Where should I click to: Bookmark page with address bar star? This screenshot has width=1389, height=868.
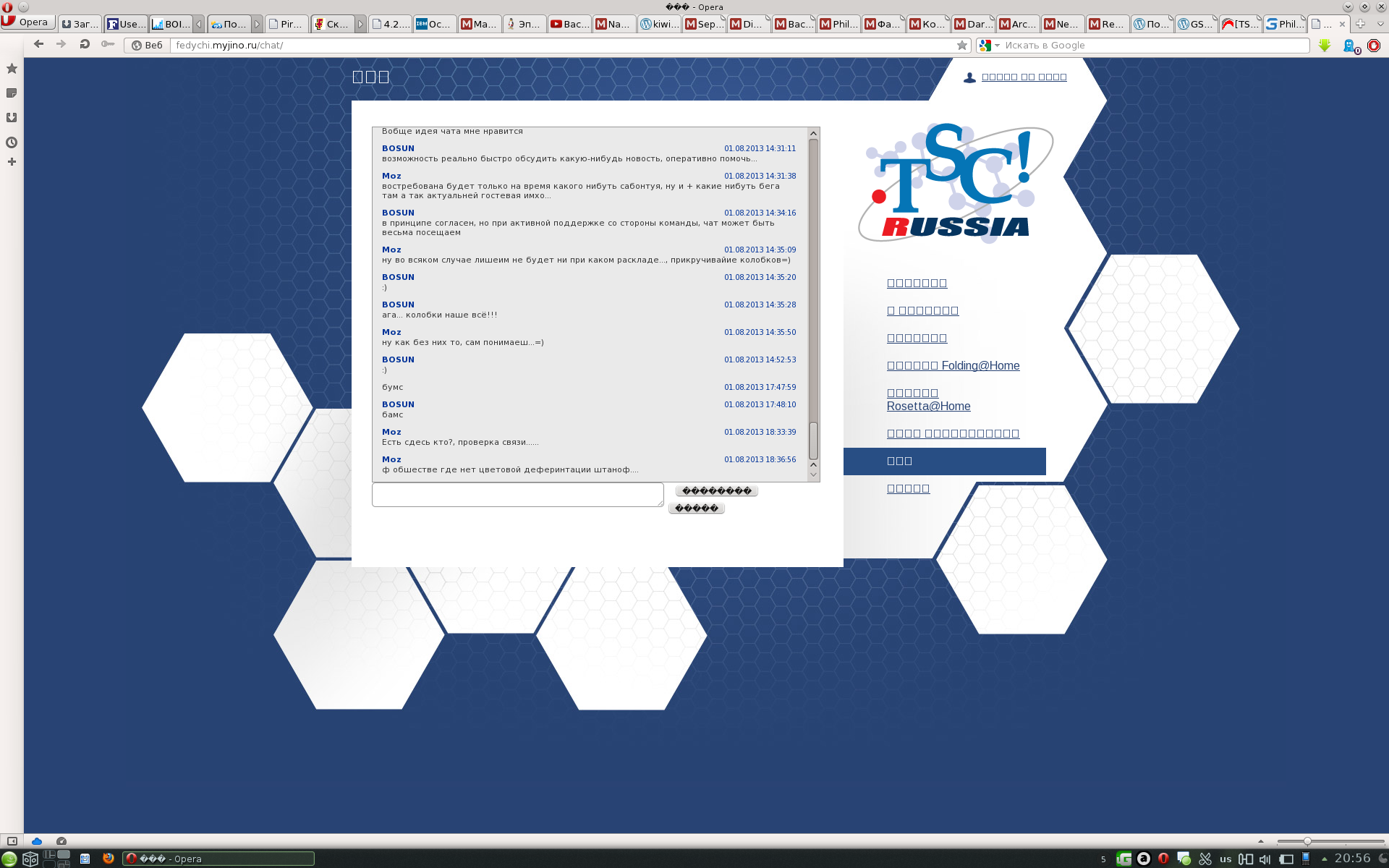(x=961, y=46)
